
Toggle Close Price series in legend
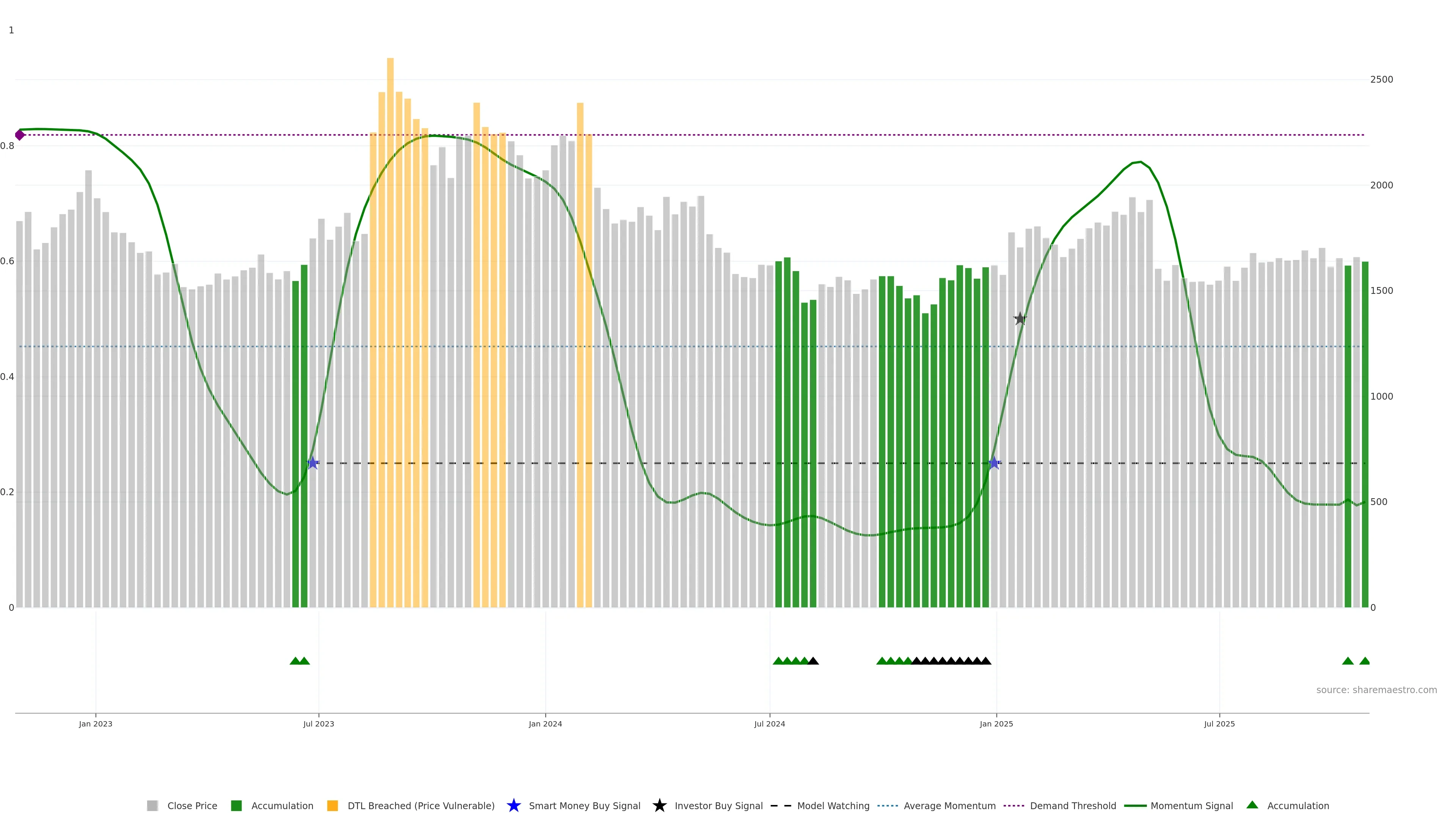coord(192,805)
